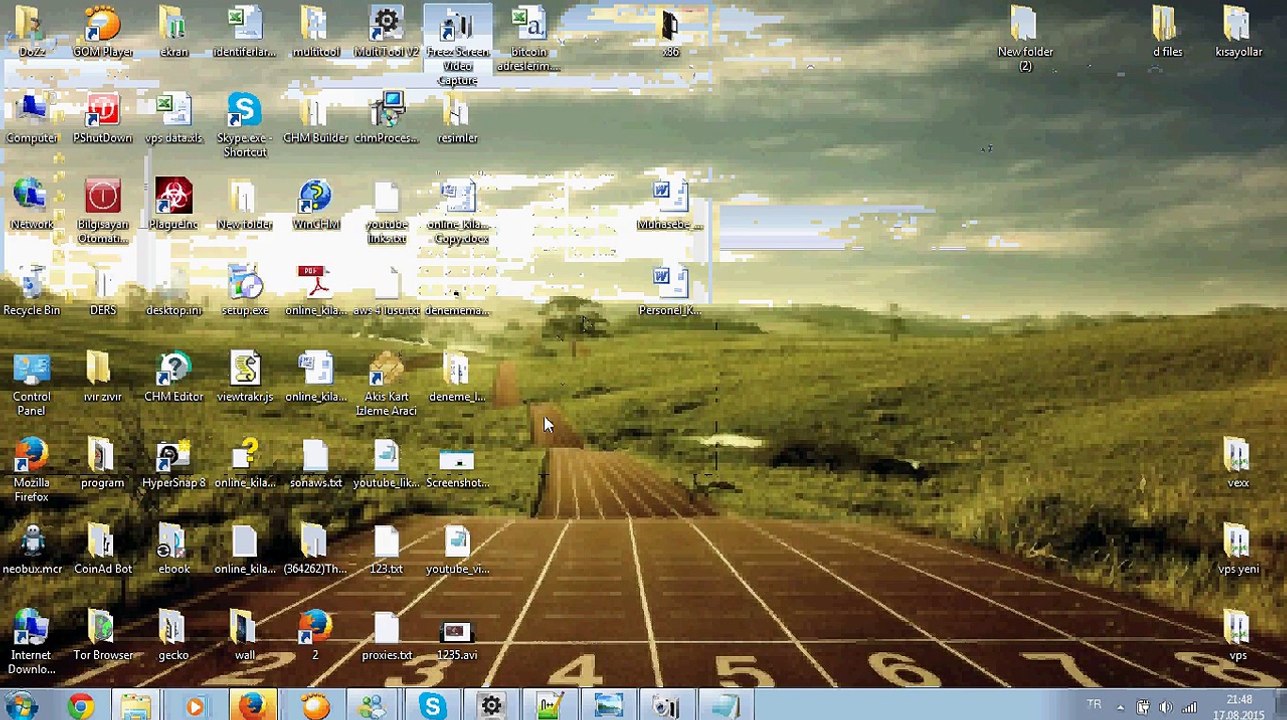Select the HyperSnap 8 shortcut
The height and width of the screenshot is (720, 1287).
174,464
